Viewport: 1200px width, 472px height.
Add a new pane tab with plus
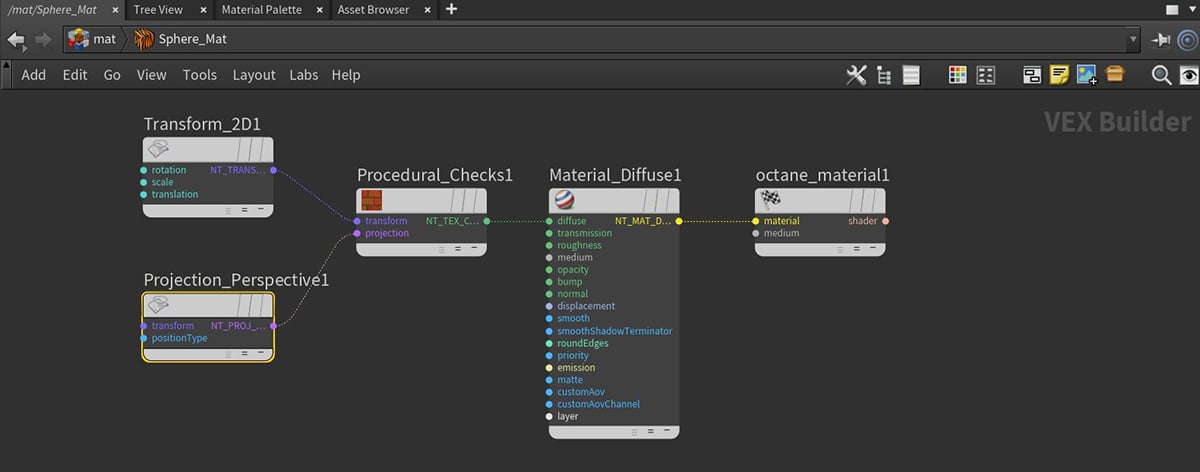(451, 10)
